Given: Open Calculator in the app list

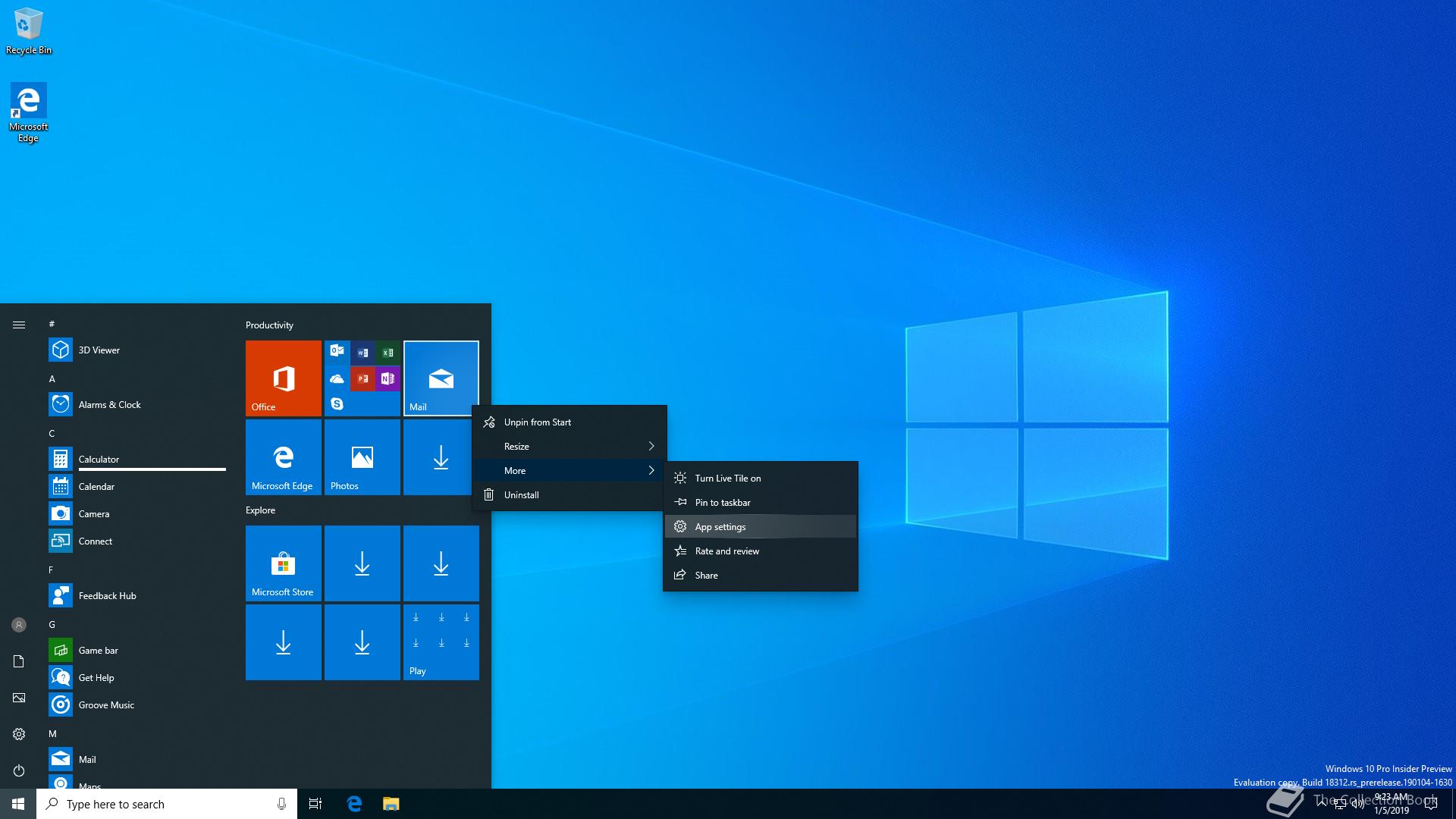Looking at the screenshot, I should [x=136, y=460].
